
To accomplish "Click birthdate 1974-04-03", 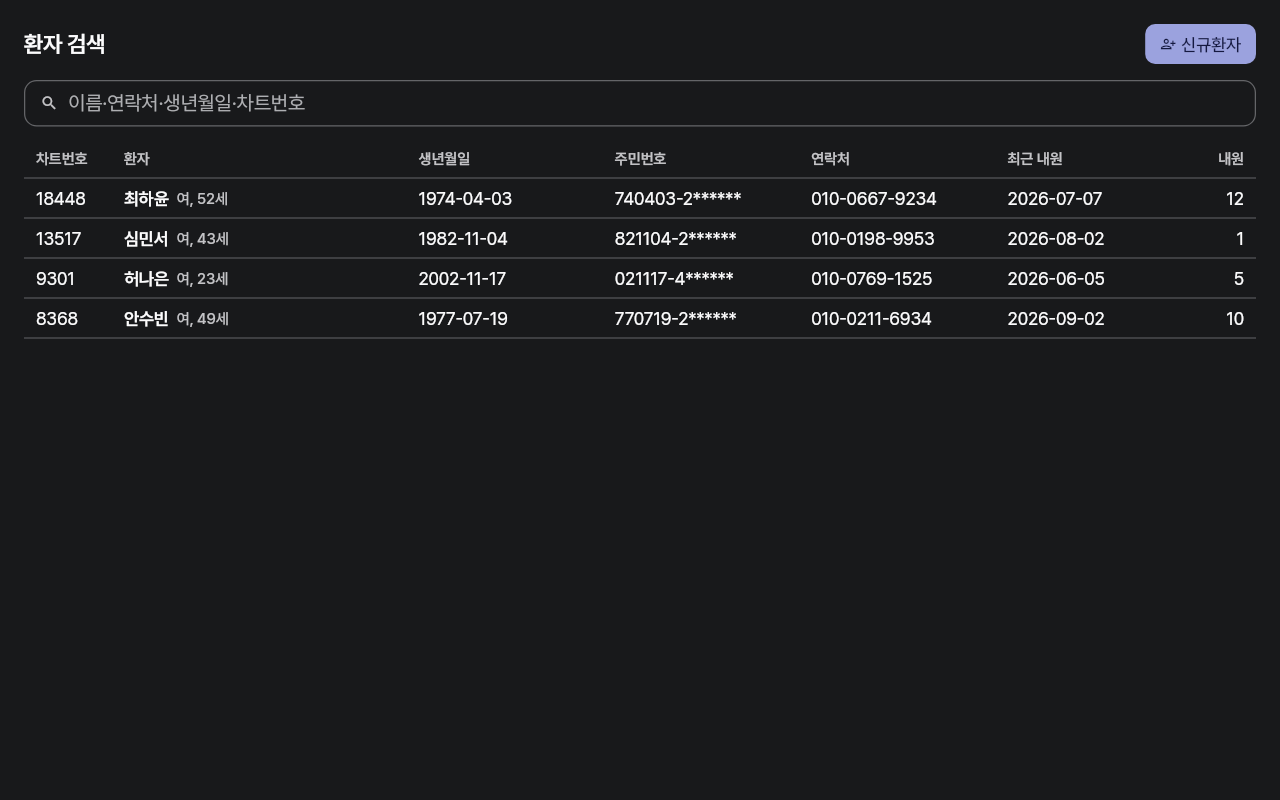I will pos(465,199).
